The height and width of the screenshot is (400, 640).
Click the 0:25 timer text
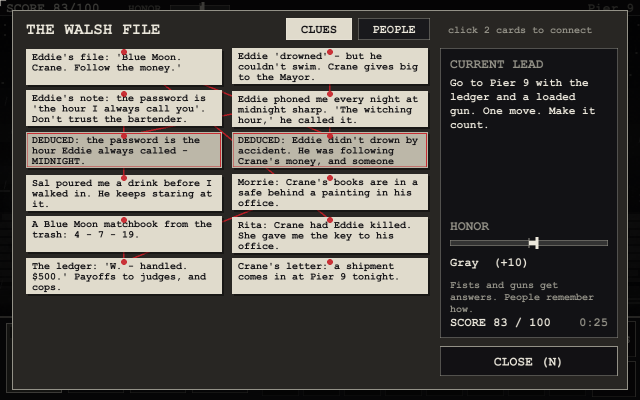point(593,322)
